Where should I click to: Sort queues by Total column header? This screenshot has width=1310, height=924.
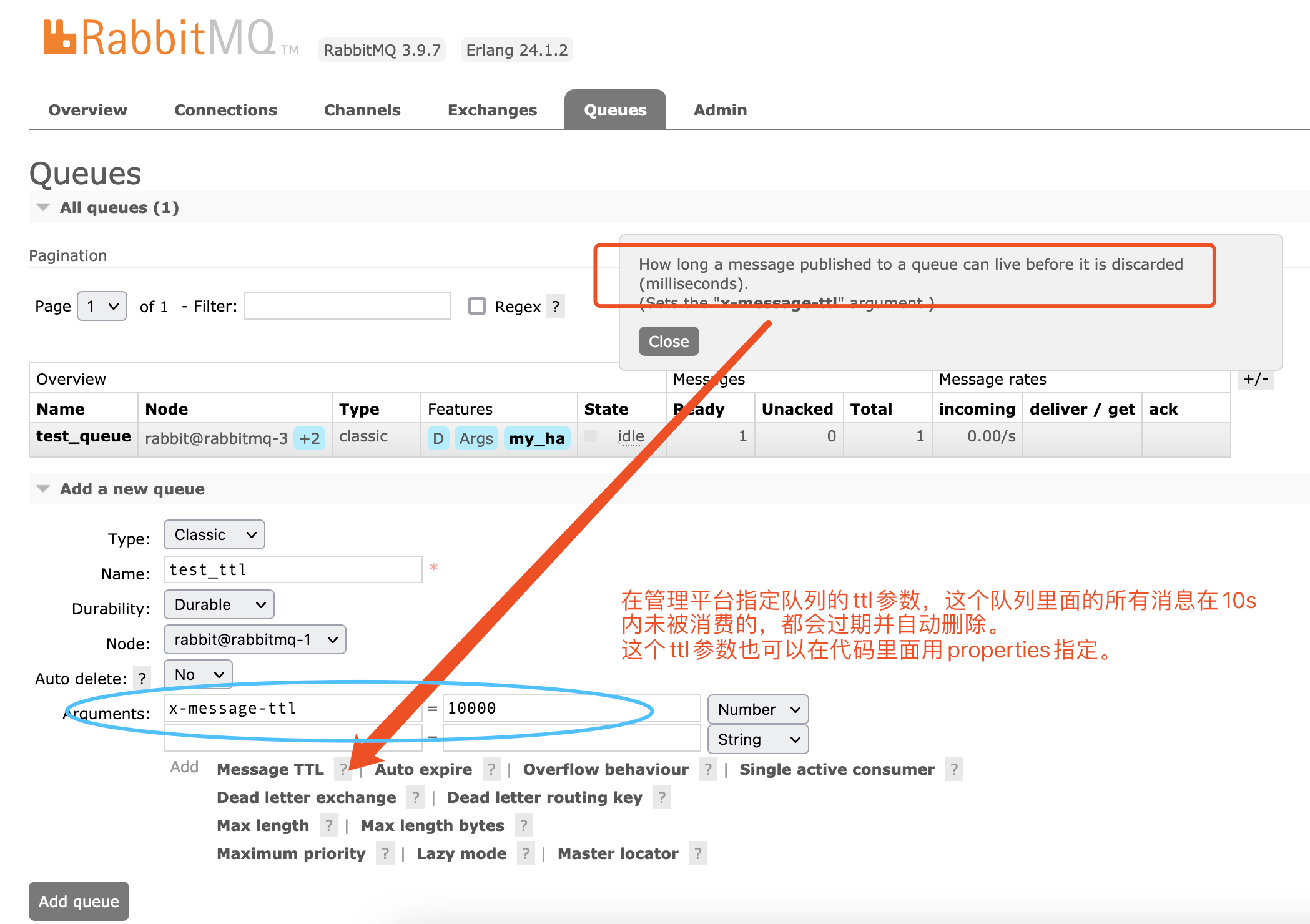tap(871, 409)
